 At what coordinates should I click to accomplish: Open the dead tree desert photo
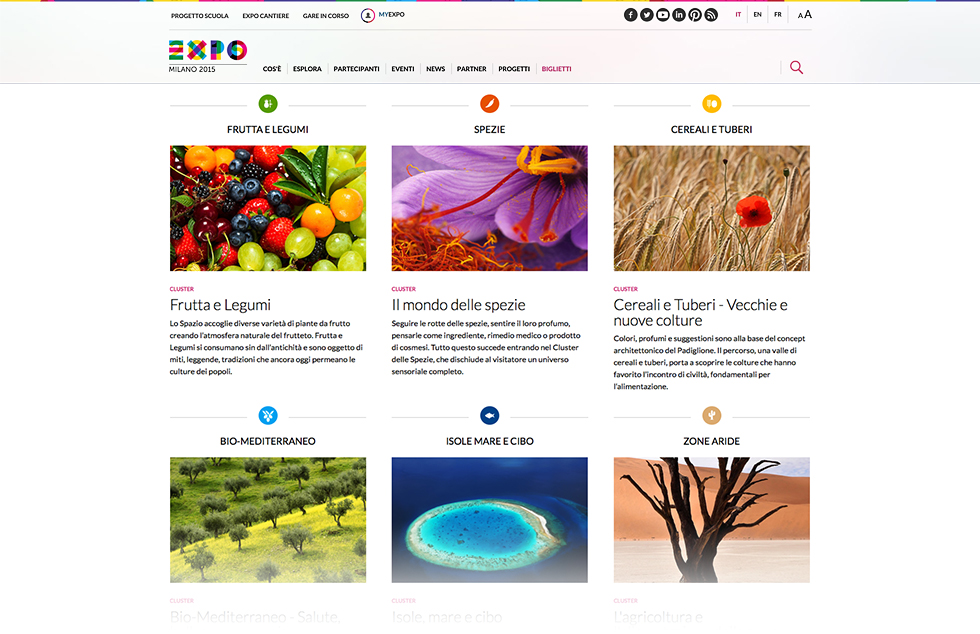[711, 520]
